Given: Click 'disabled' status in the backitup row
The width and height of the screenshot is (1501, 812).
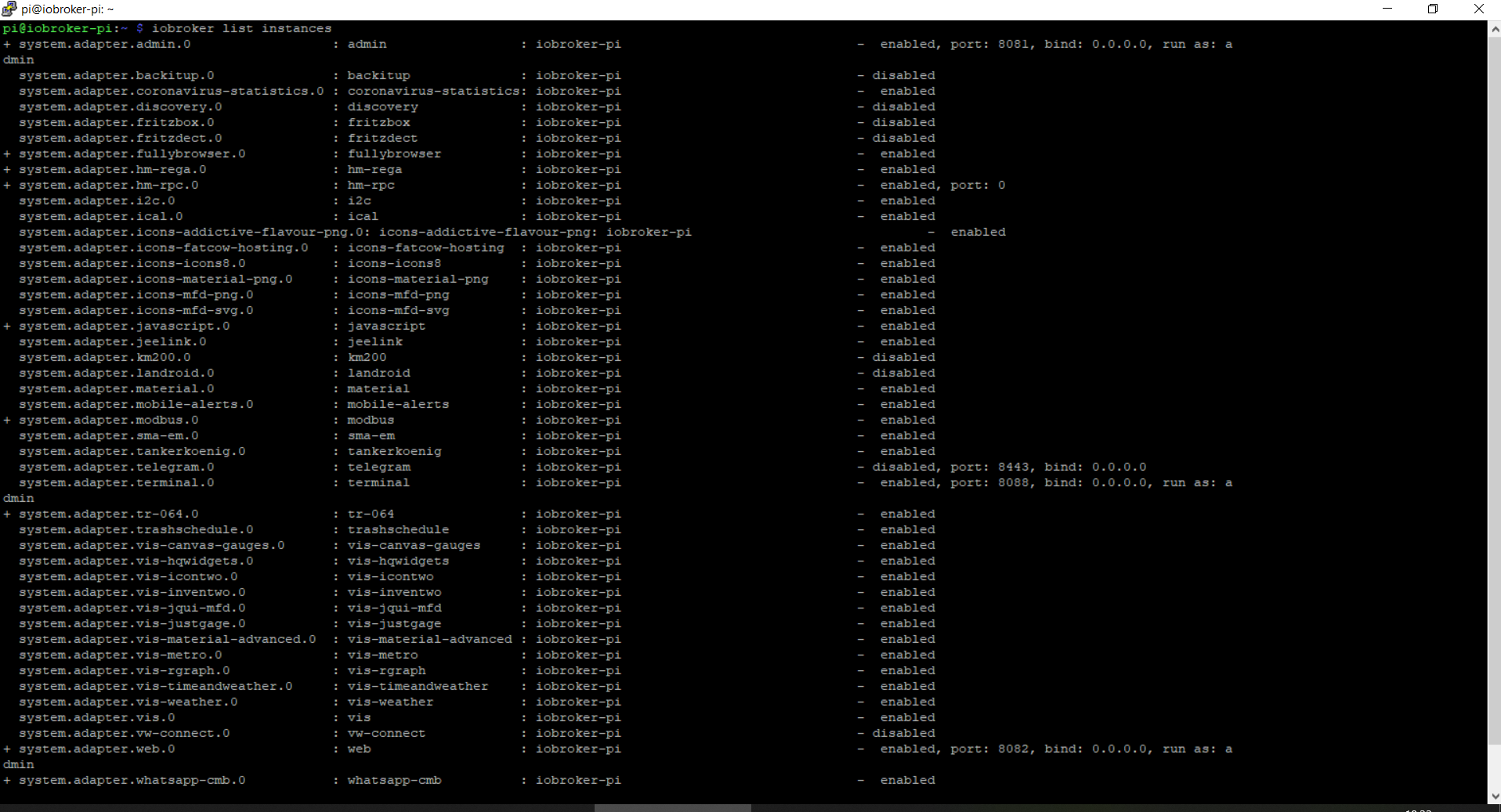Looking at the screenshot, I should click(x=904, y=76).
